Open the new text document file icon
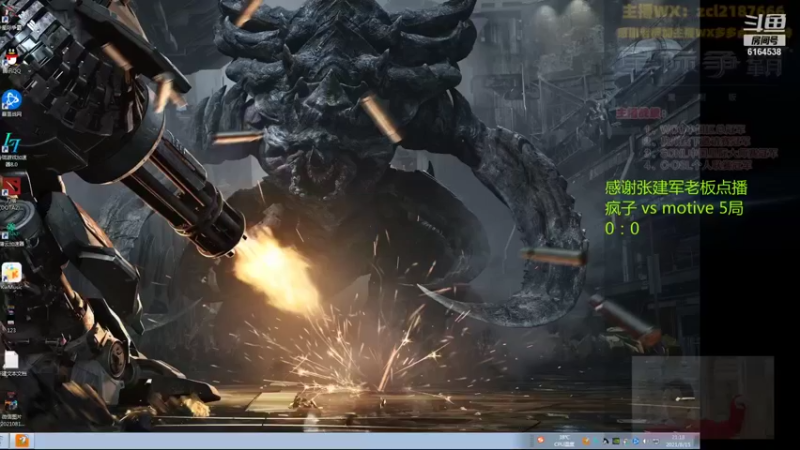800x450 pixels. click(11, 361)
